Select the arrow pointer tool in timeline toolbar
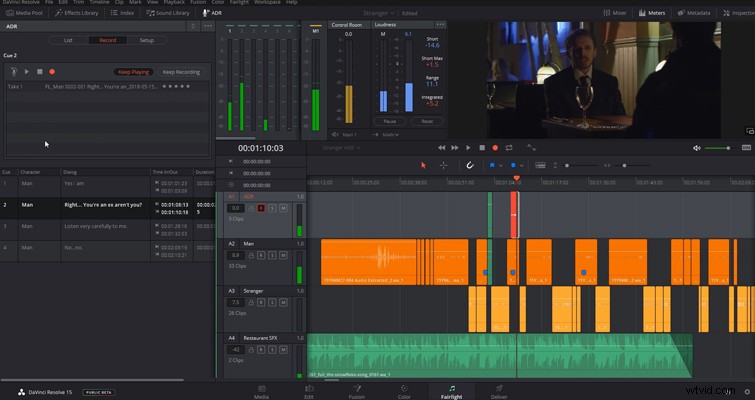 pyautogui.click(x=423, y=166)
